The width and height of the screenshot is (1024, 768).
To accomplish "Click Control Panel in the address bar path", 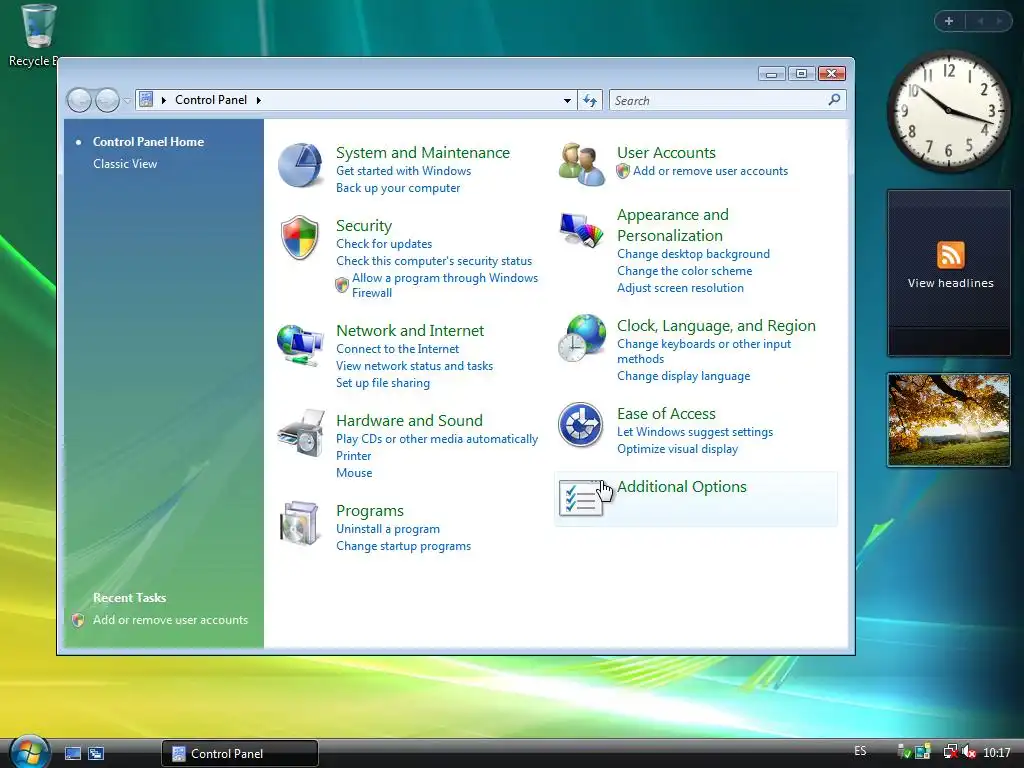I will click(211, 100).
